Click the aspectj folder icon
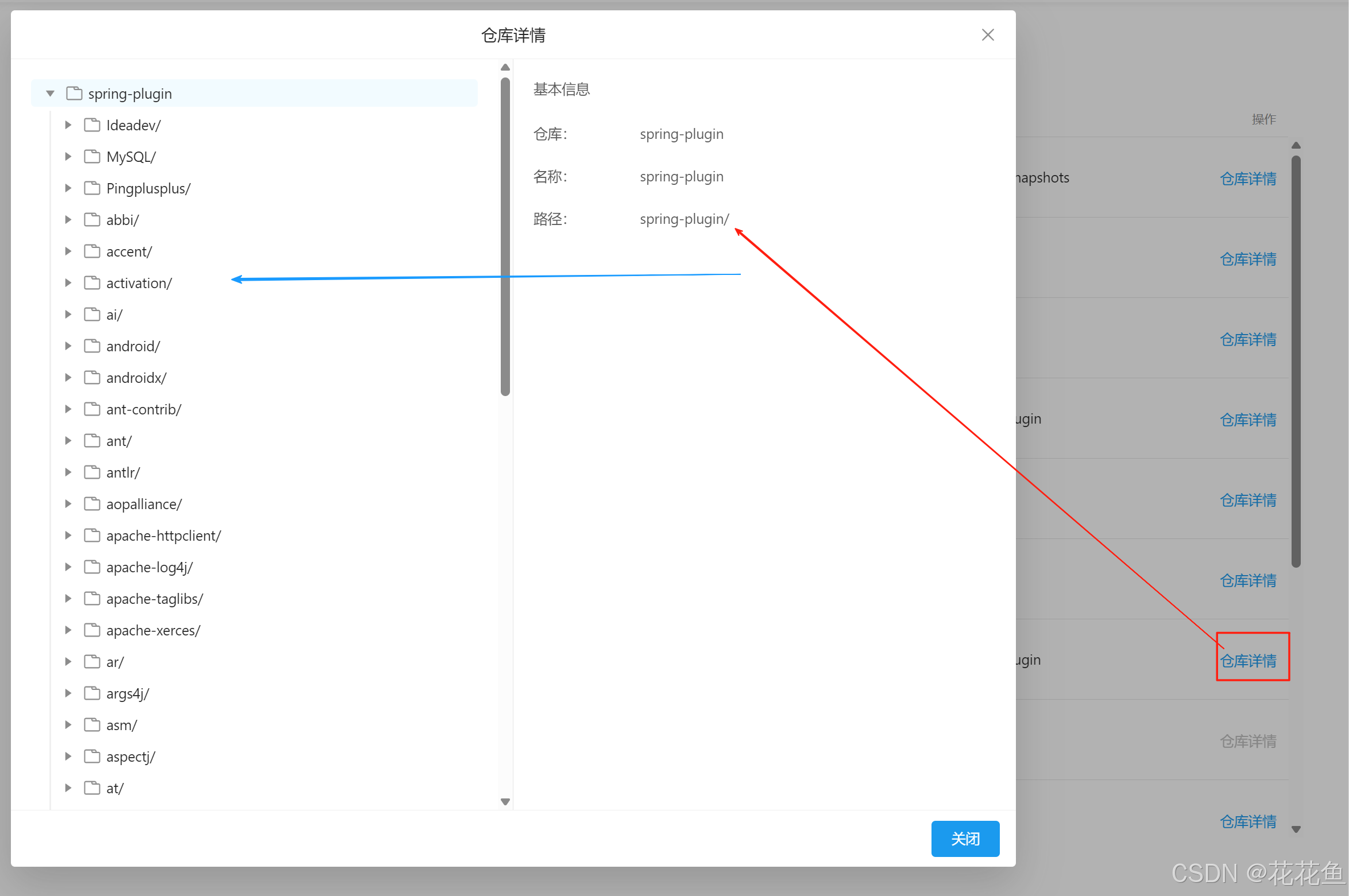 pyautogui.click(x=92, y=757)
